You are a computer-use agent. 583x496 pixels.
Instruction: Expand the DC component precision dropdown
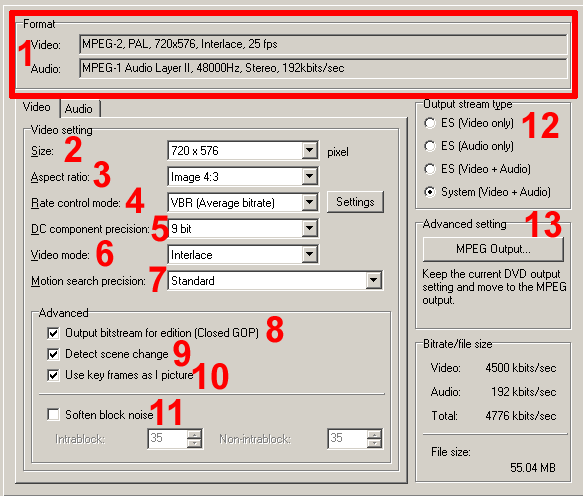[243, 229]
